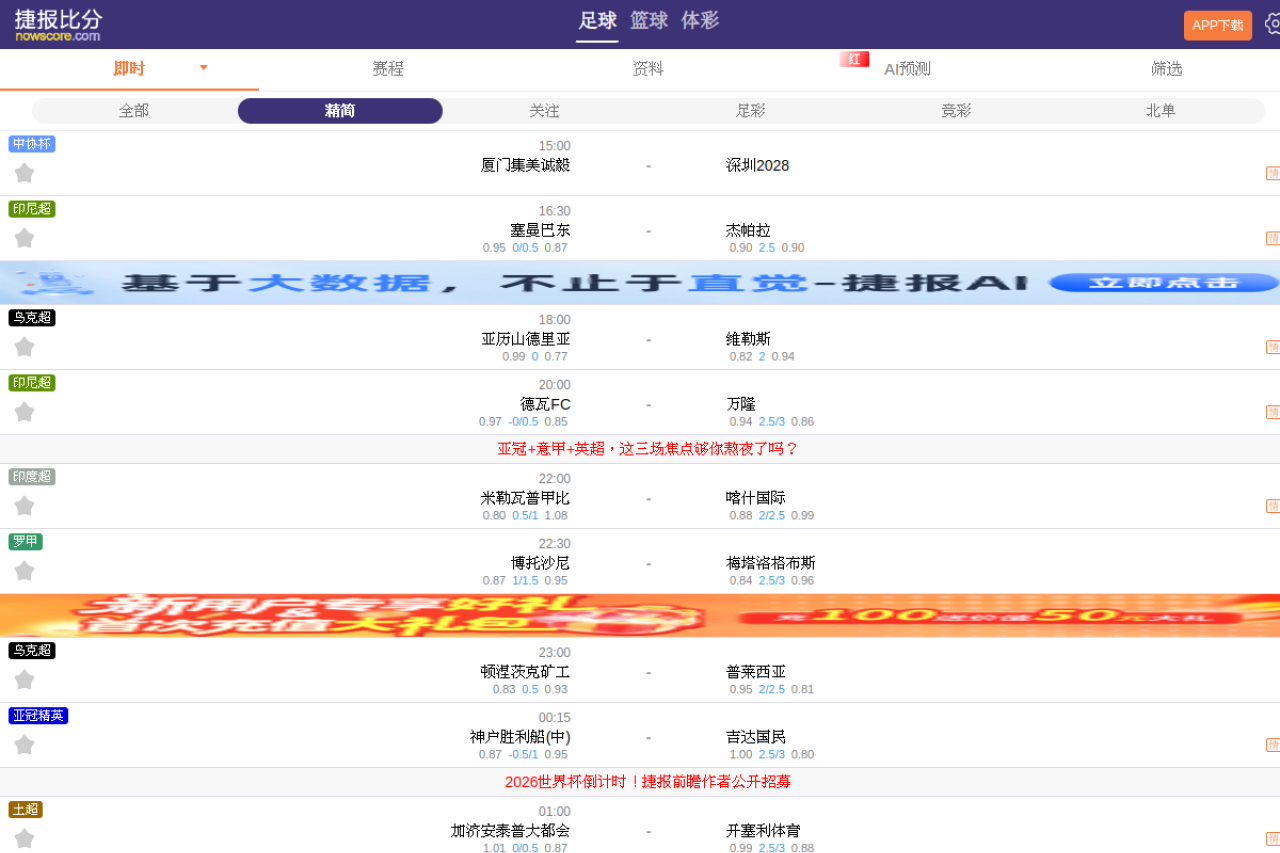Click the 土超 league tag
This screenshot has width=1280, height=853.
(x=25, y=809)
